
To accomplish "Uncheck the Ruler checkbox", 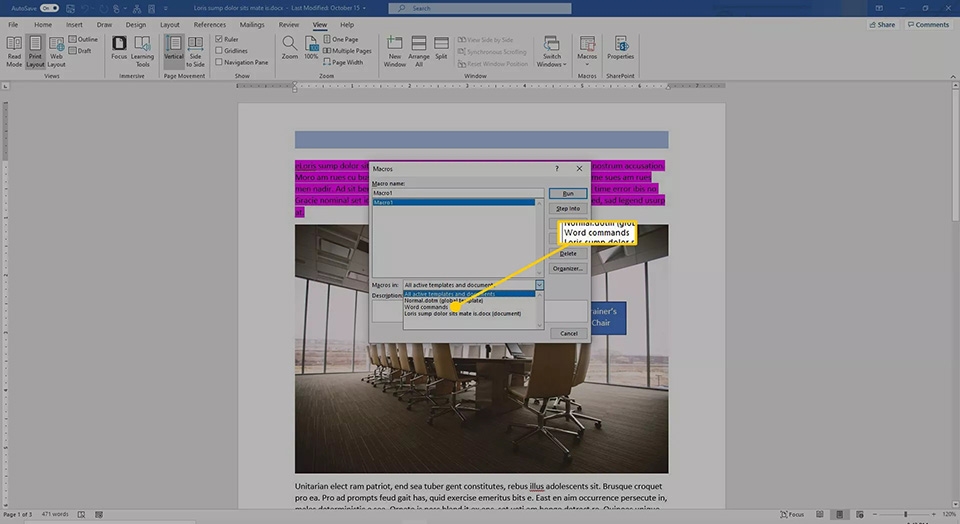I will click(x=219, y=39).
